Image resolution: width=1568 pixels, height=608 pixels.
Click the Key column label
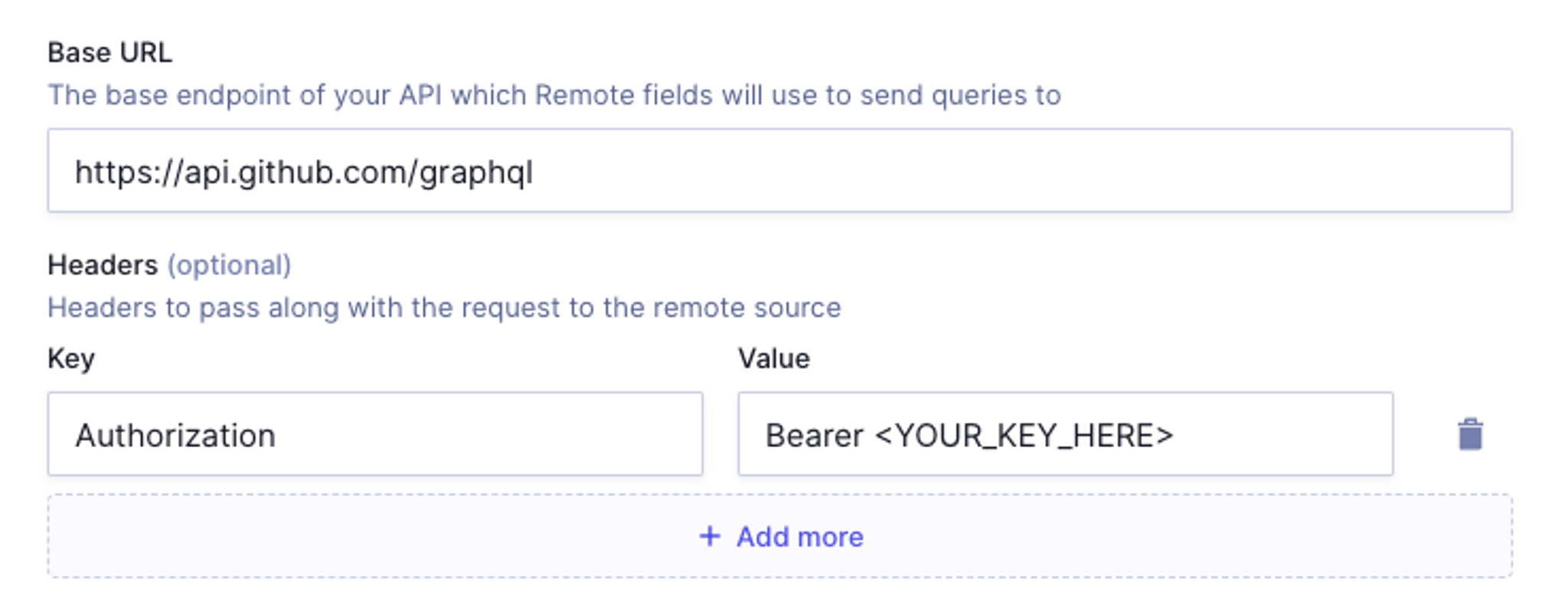[x=71, y=358]
